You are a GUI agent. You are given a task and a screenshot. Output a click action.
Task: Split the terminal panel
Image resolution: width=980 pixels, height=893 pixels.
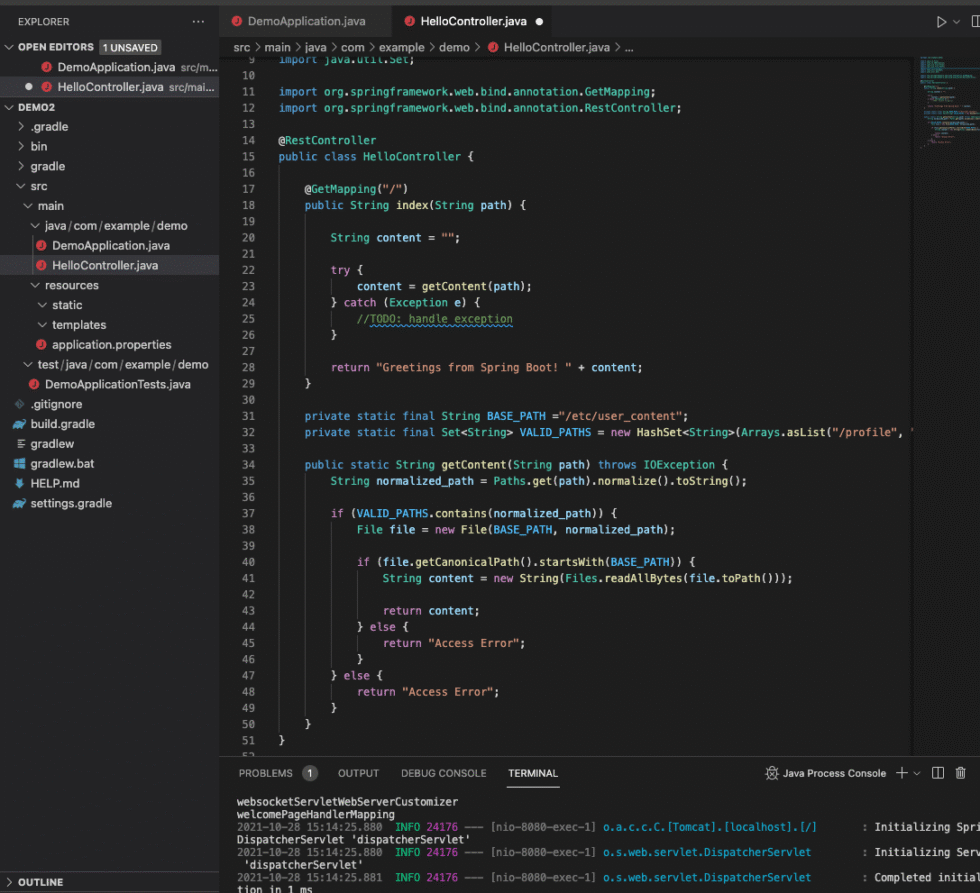pos(938,773)
